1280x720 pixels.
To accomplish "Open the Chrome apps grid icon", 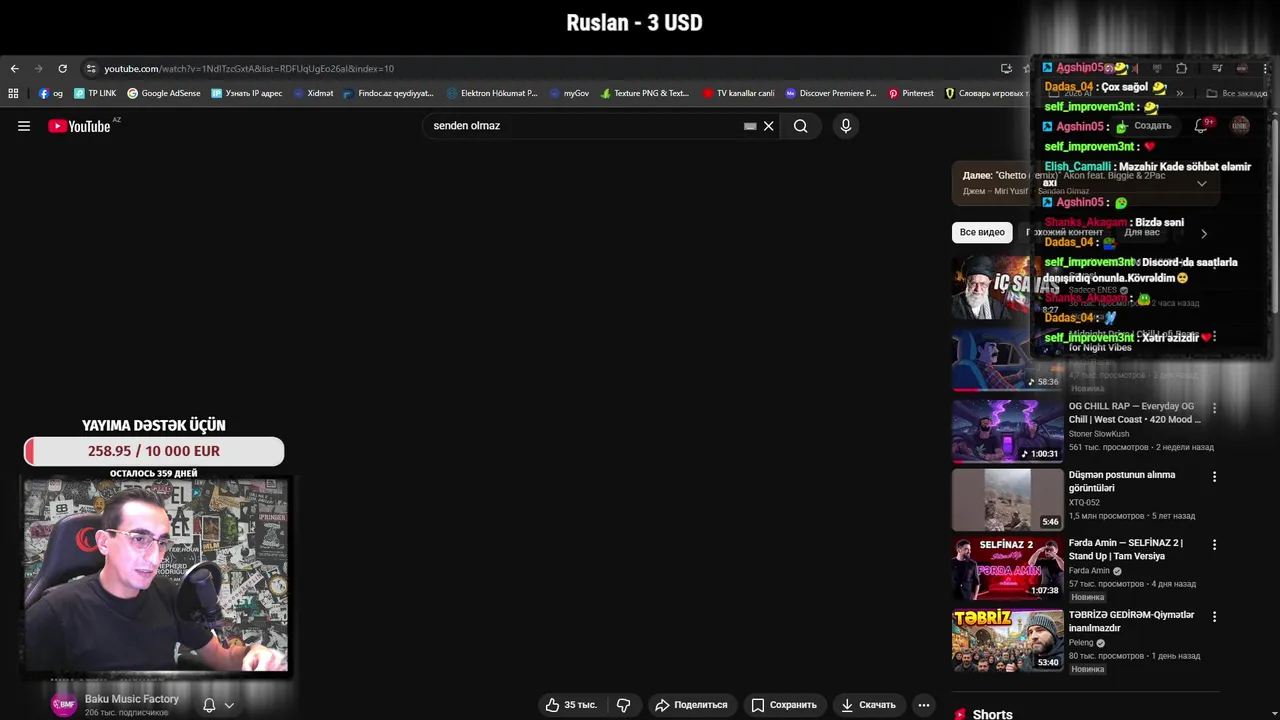I will [x=13, y=93].
